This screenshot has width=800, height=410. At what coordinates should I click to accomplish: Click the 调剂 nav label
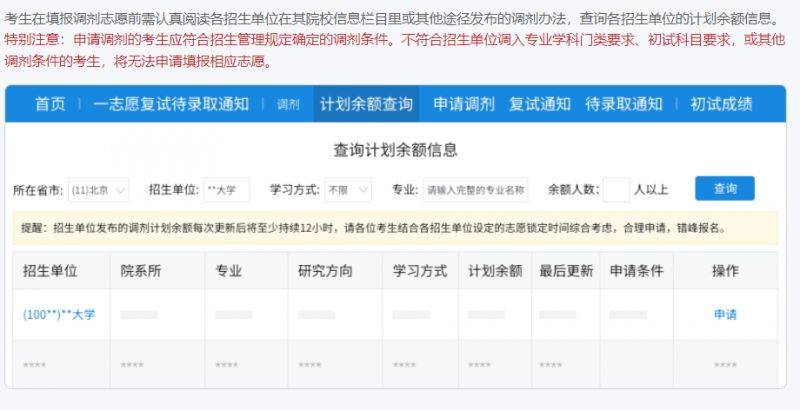(288, 105)
